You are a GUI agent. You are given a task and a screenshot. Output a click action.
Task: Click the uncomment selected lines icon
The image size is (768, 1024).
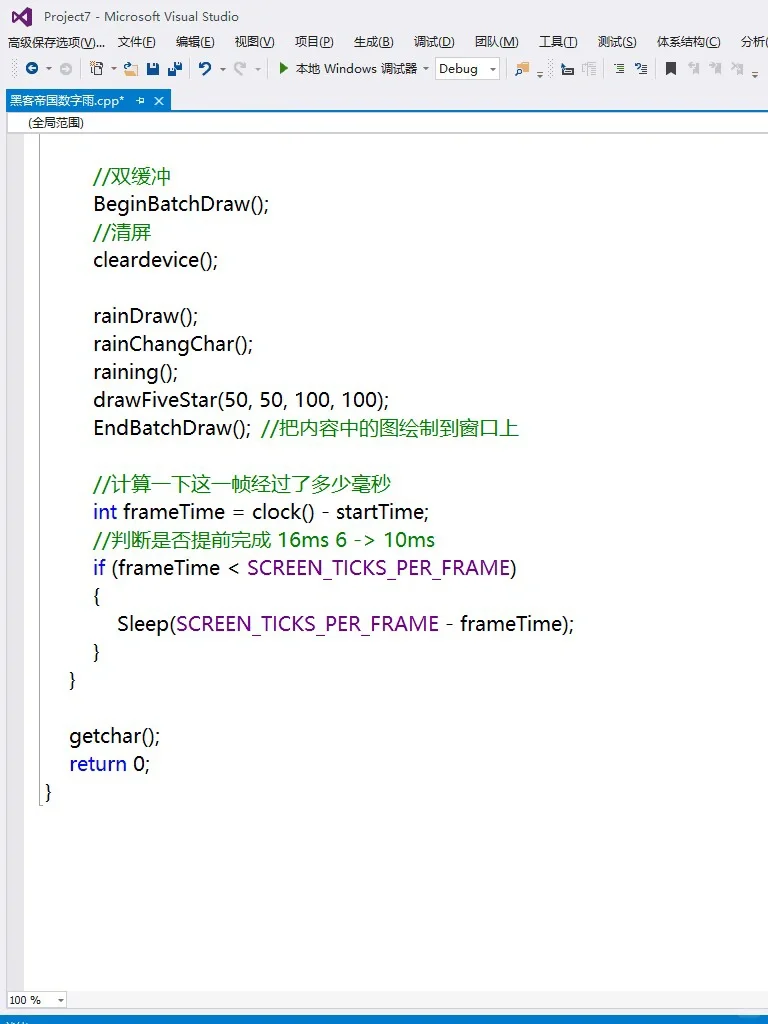tap(641, 69)
